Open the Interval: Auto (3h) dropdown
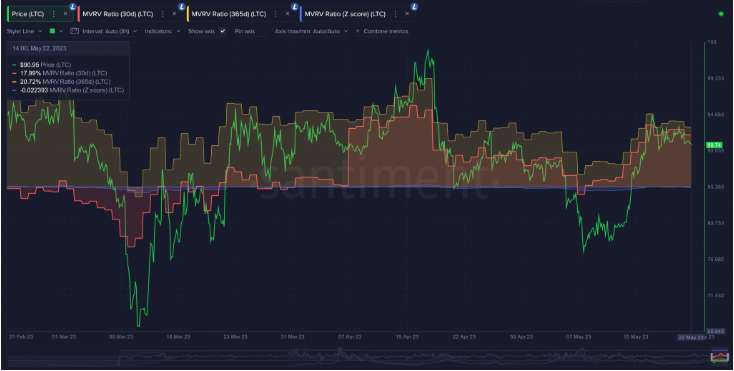 tap(110, 31)
